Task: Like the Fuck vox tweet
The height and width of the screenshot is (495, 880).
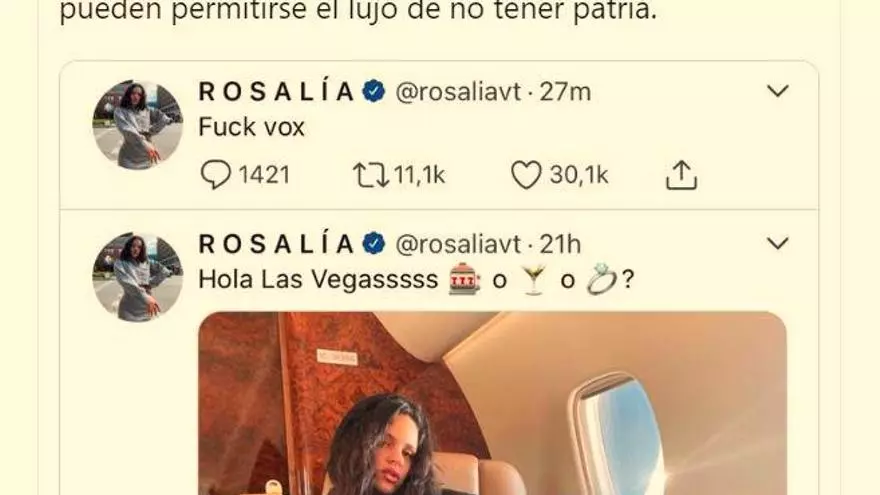Action: tap(526, 175)
